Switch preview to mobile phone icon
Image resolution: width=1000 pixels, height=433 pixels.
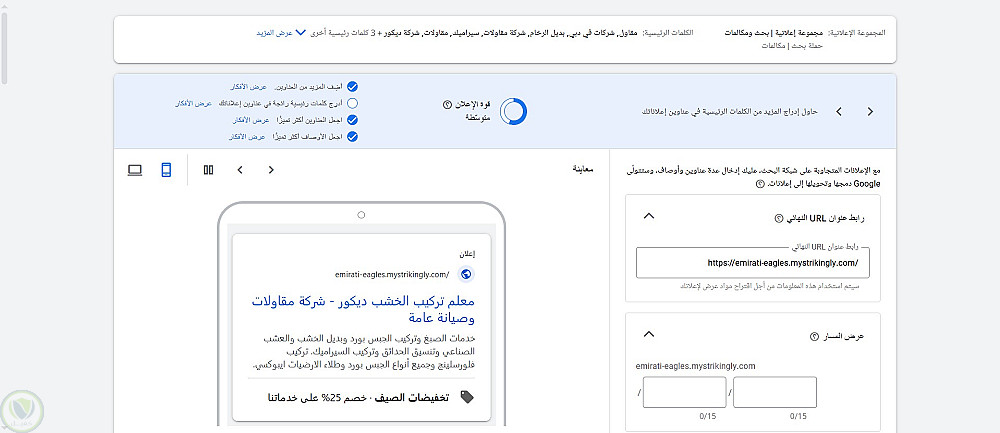(166, 170)
